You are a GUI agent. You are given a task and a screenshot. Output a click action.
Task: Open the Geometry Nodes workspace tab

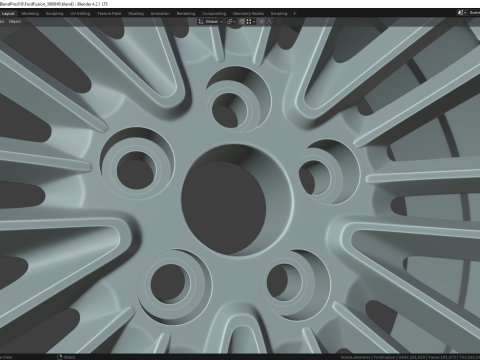(248, 14)
